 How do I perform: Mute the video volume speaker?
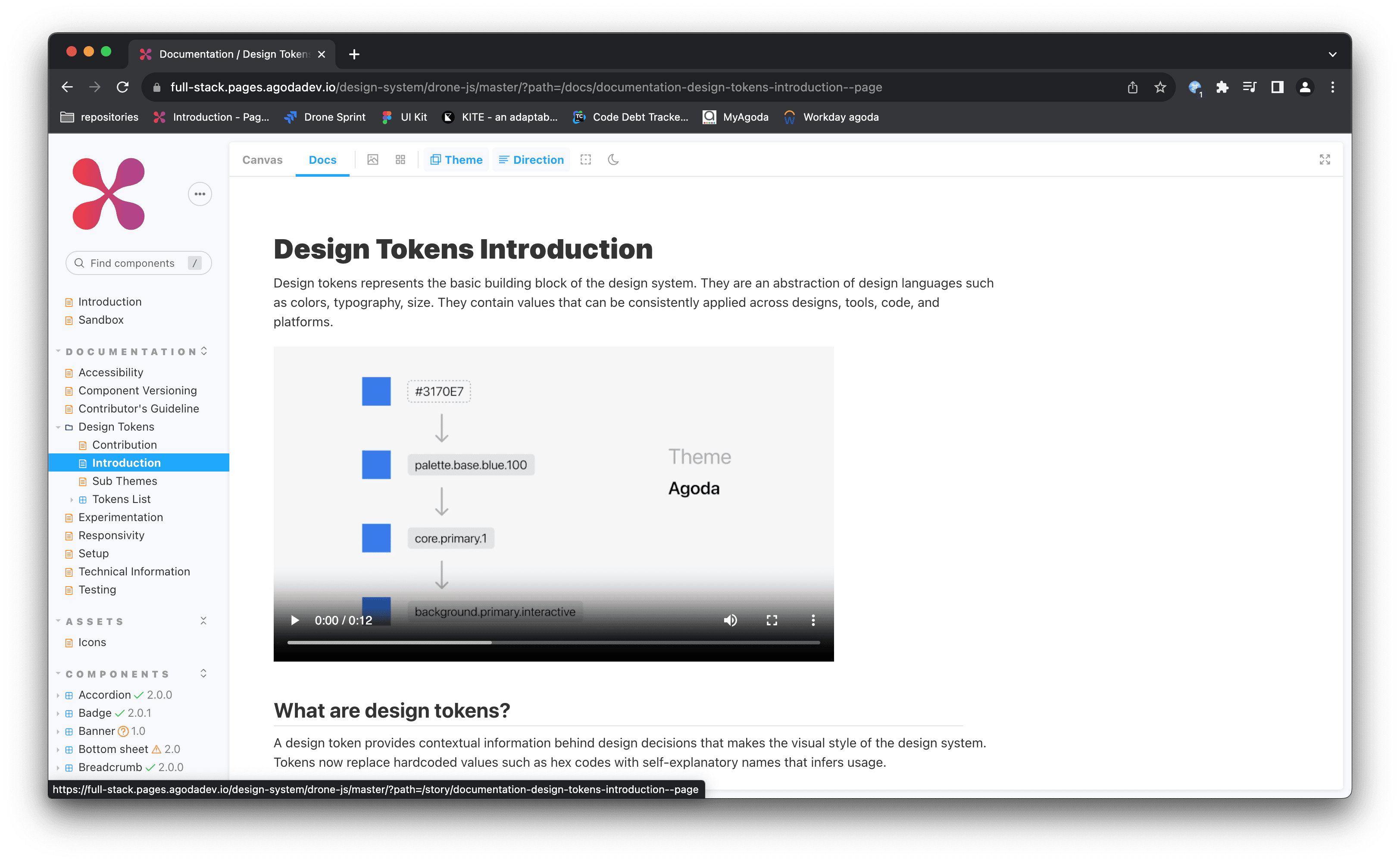click(730, 620)
